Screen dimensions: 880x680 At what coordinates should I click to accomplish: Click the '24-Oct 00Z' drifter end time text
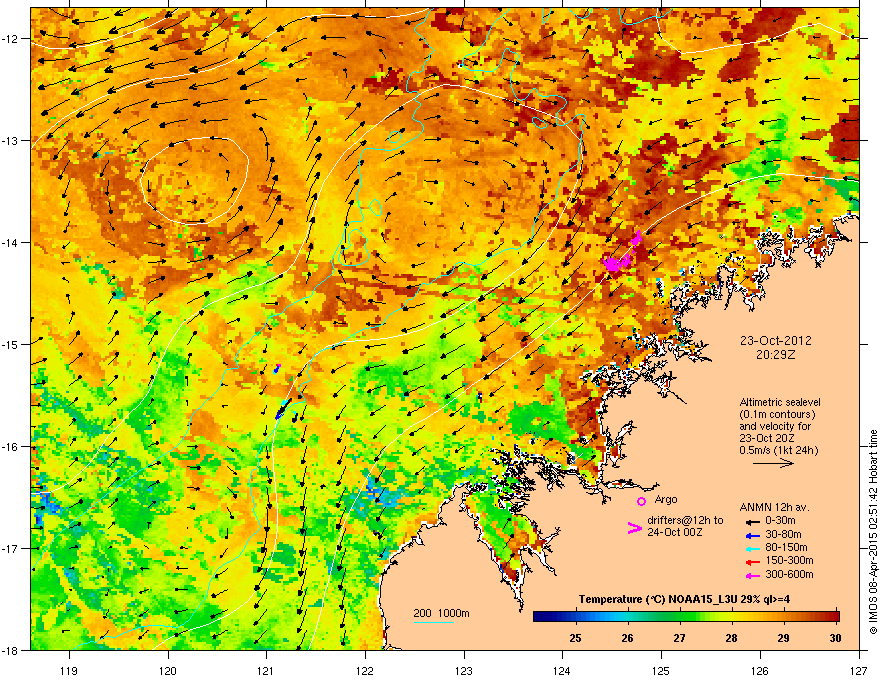point(674,532)
